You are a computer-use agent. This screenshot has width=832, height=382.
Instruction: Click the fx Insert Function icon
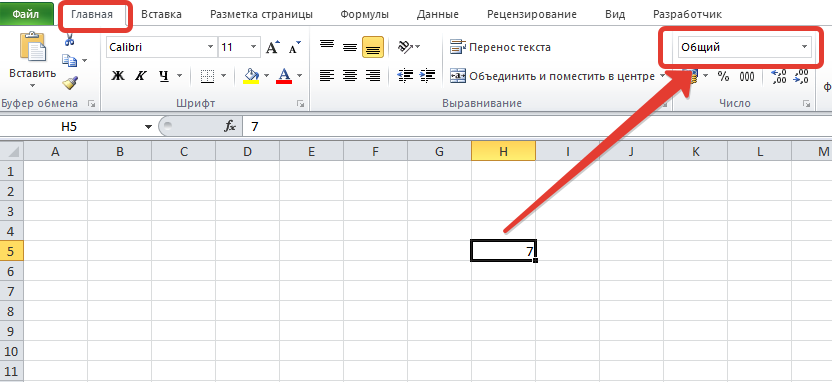[x=230, y=126]
